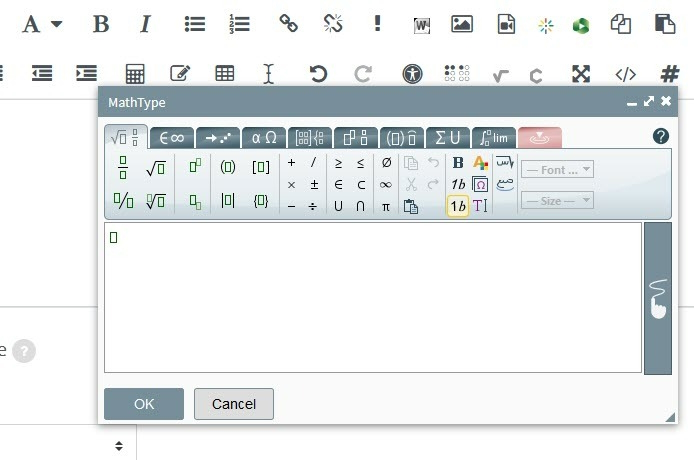Insert square brackets template
694x460 pixels.
(261, 167)
